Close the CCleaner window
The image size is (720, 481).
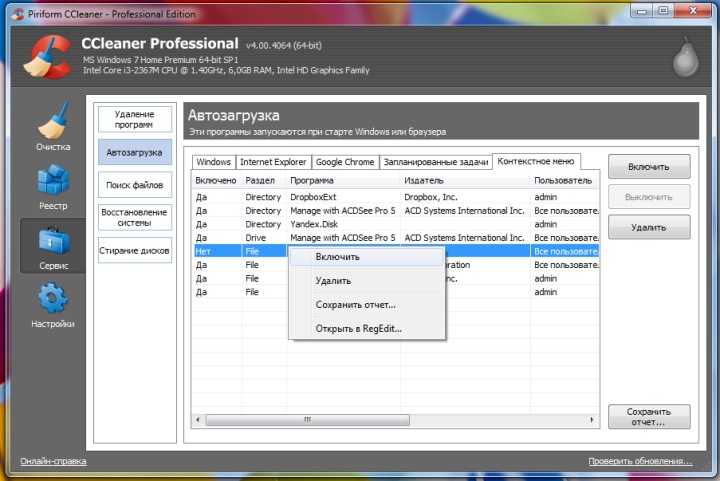(x=693, y=11)
